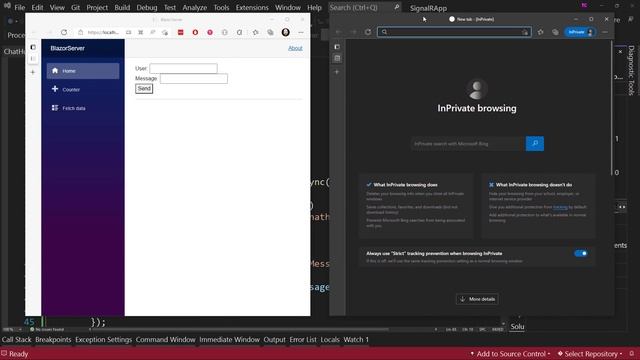
Task: Open the profile avatar in BlazorServer browser
Action: (x=286, y=32)
